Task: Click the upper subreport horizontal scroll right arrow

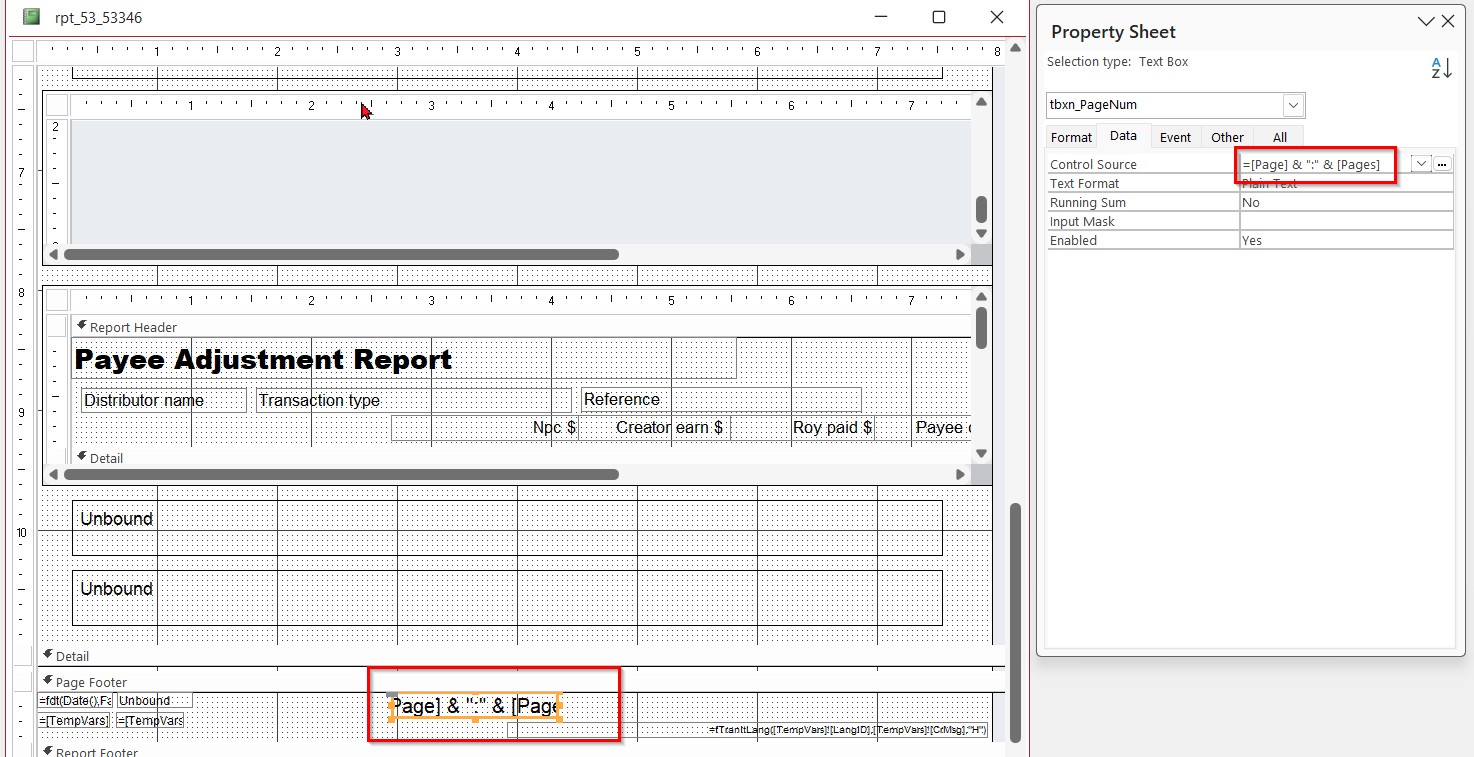Action: point(961,254)
